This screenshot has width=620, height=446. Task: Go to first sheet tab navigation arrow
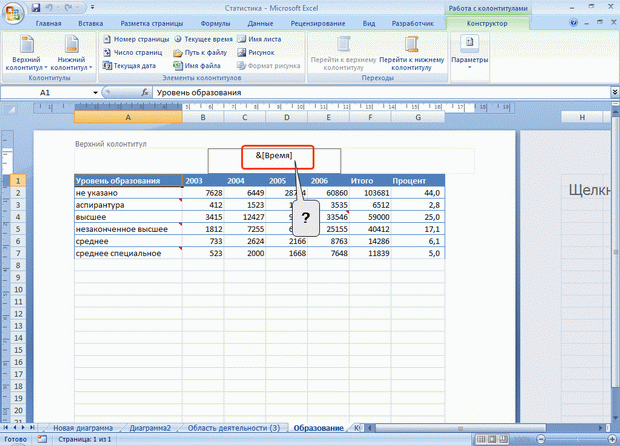click(x=6, y=427)
